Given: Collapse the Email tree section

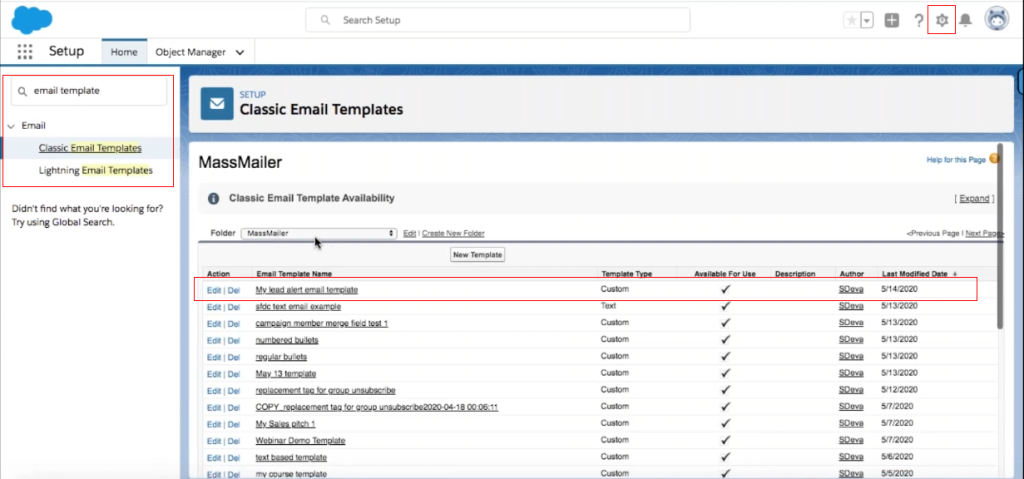Looking at the screenshot, I should click(x=11, y=125).
